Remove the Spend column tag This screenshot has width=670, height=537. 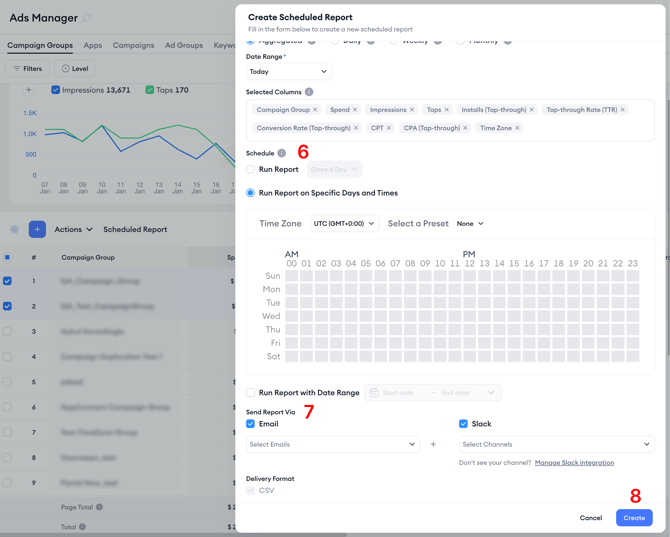(355, 110)
